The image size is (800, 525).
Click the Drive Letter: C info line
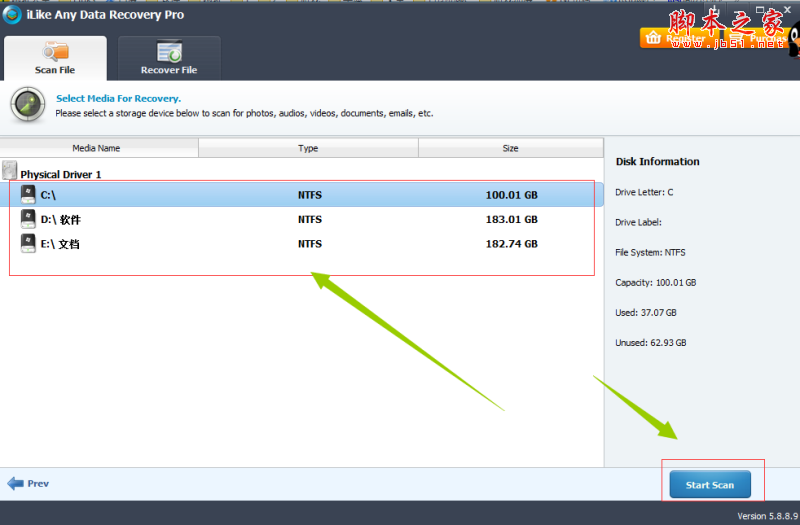[x=644, y=192]
